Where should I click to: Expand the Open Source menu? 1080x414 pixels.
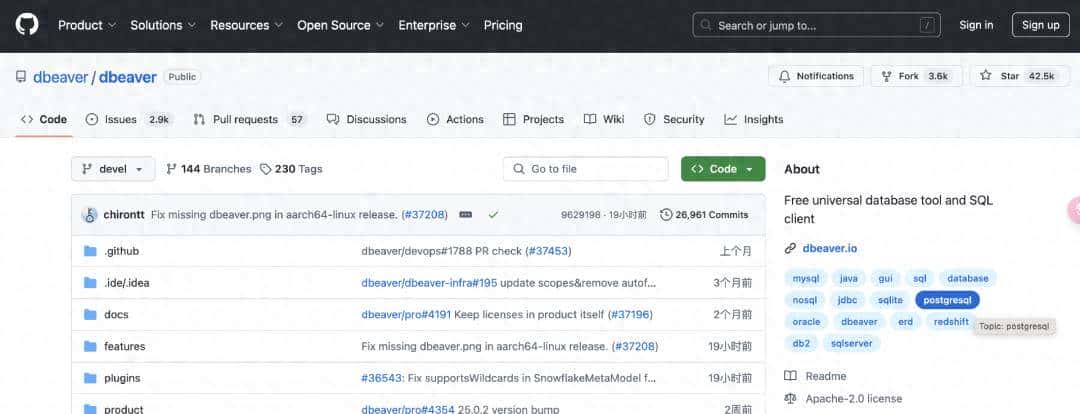tap(340, 25)
